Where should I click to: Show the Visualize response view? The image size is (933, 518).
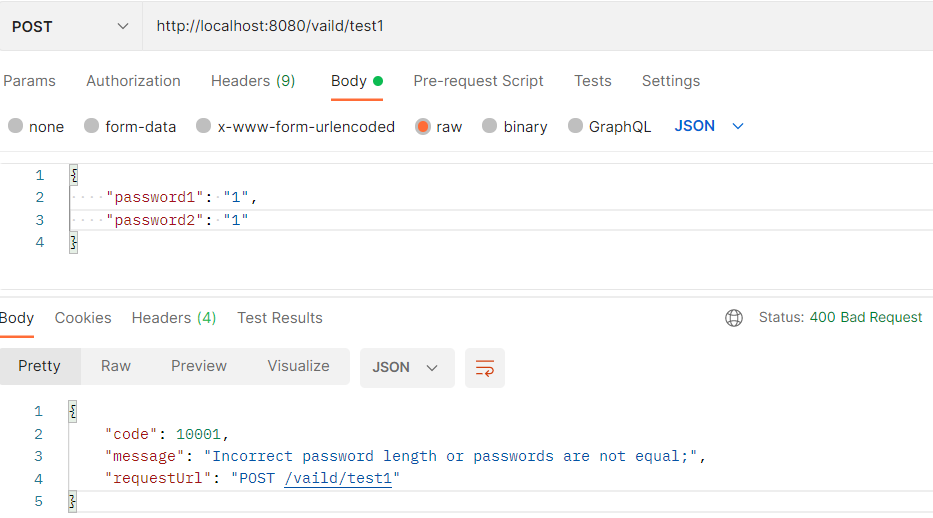298,366
